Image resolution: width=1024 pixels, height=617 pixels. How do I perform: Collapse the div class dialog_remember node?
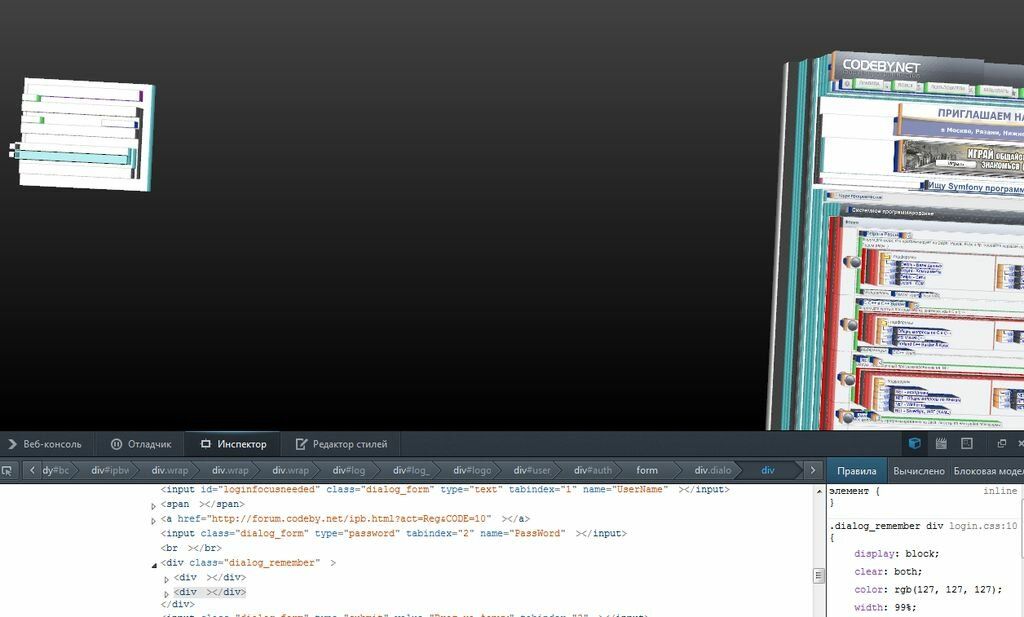154,564
